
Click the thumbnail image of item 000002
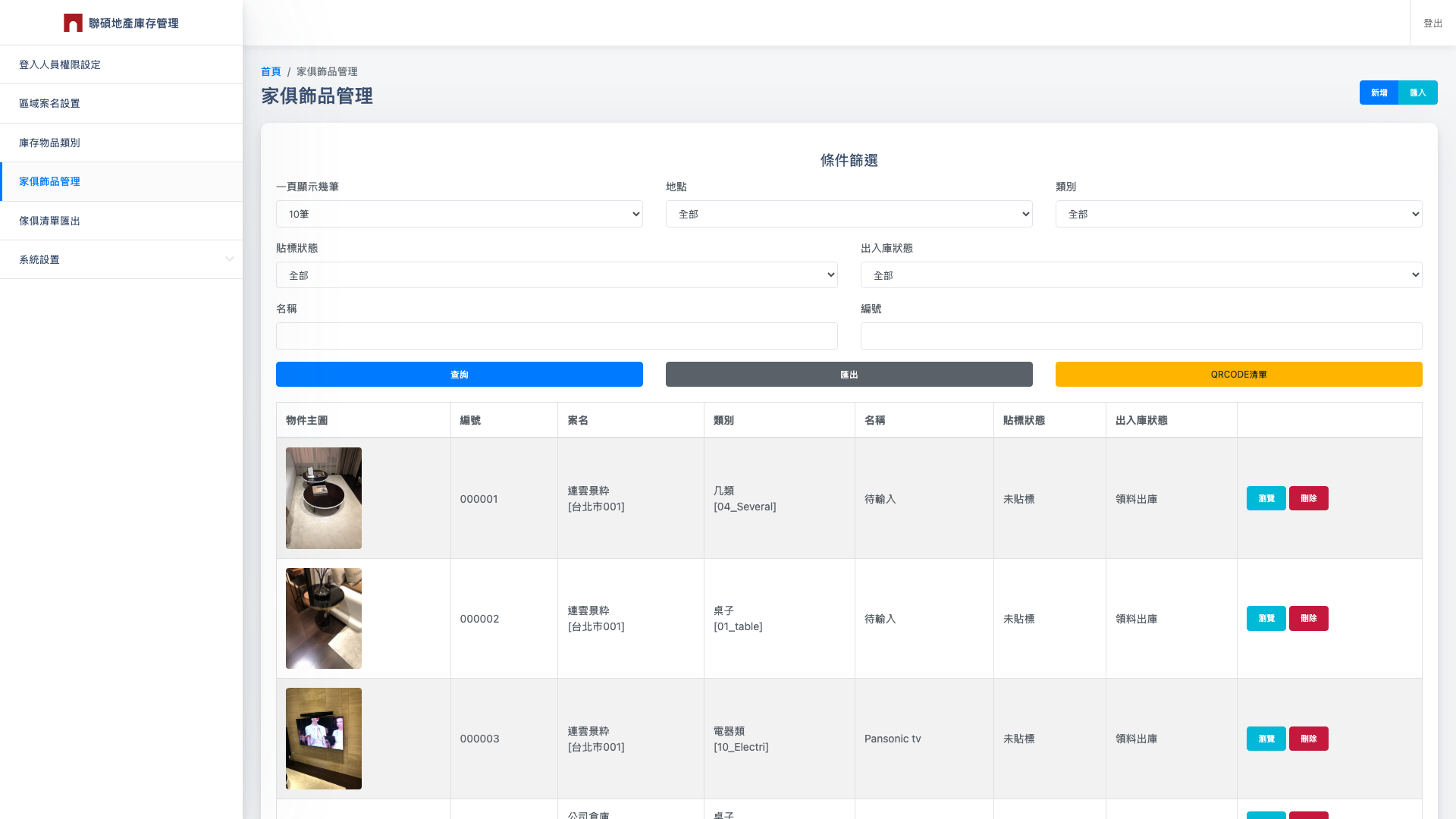pyautogui.click(x=323, y=618)
